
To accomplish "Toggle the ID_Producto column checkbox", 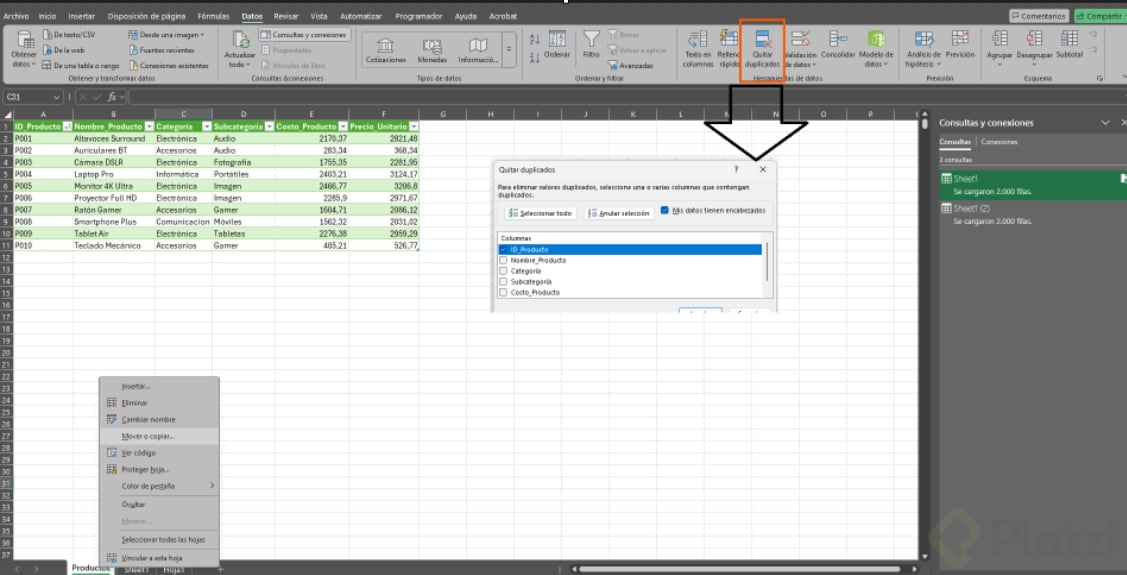I will 503,249.
